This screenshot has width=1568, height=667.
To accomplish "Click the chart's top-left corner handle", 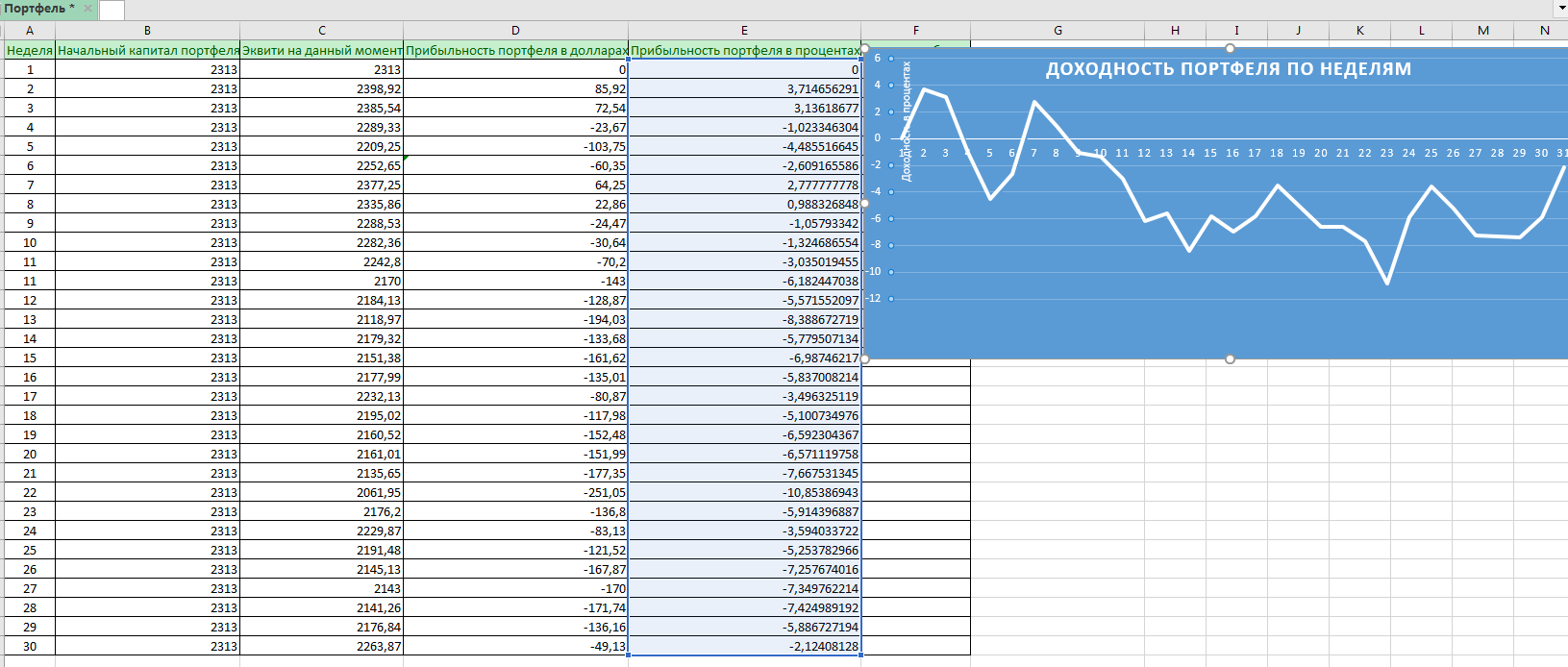I will click(x=865, y=48).
